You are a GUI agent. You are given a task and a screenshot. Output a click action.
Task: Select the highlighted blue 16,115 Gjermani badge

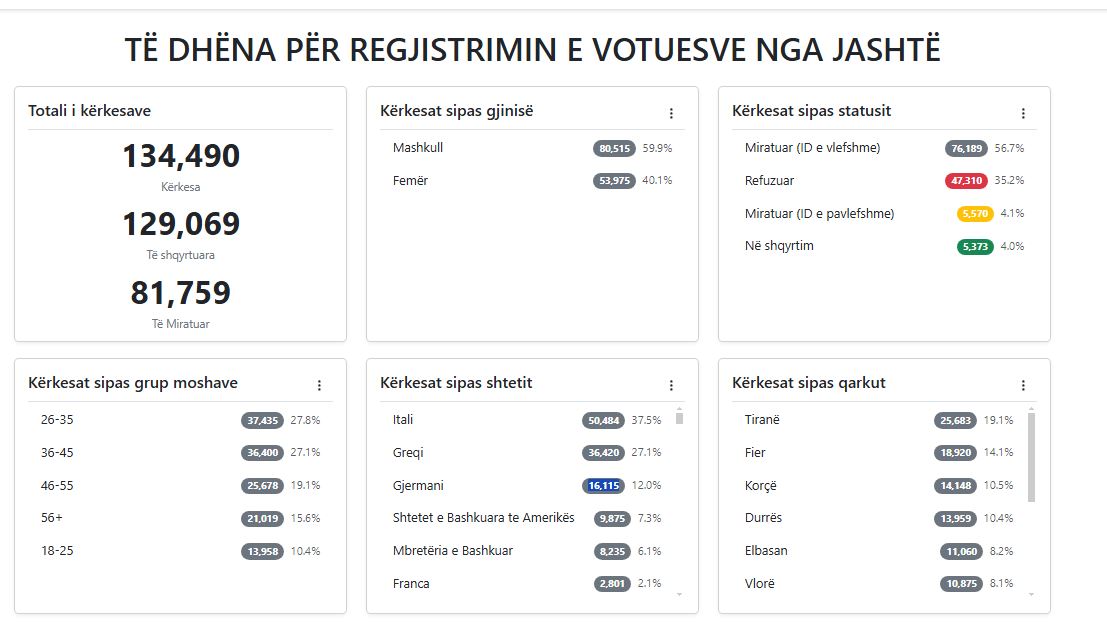tap(603, 486)
